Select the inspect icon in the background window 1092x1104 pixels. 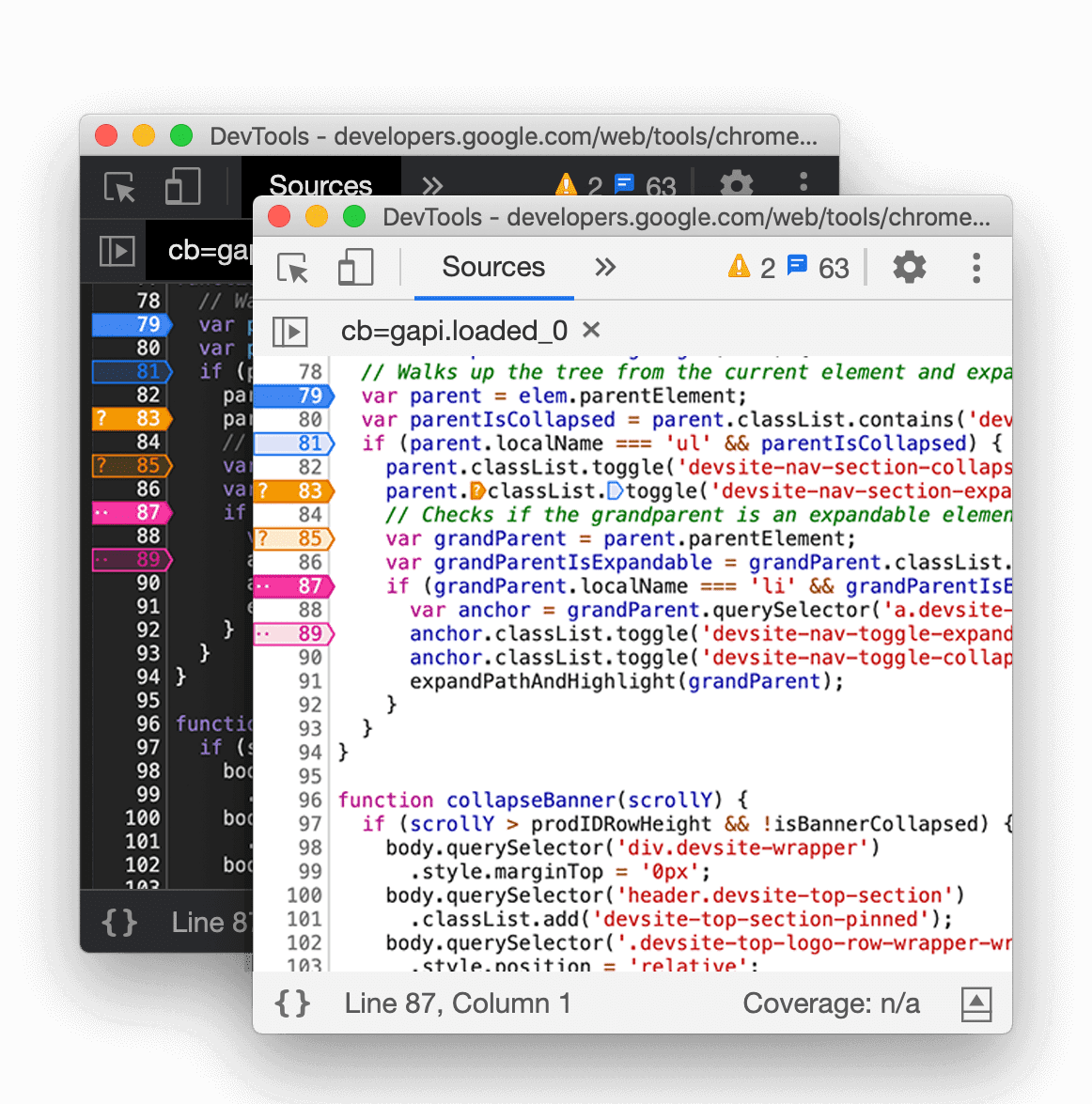[x=118, y=187]
